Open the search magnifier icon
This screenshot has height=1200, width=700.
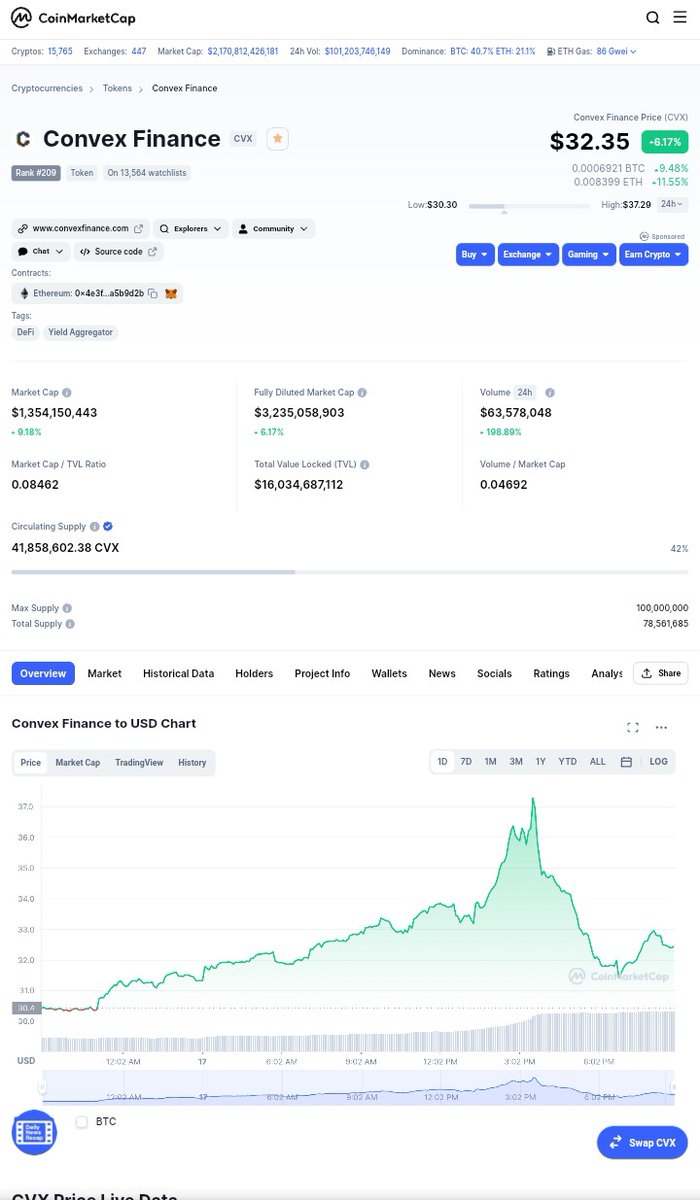(652, 17)
